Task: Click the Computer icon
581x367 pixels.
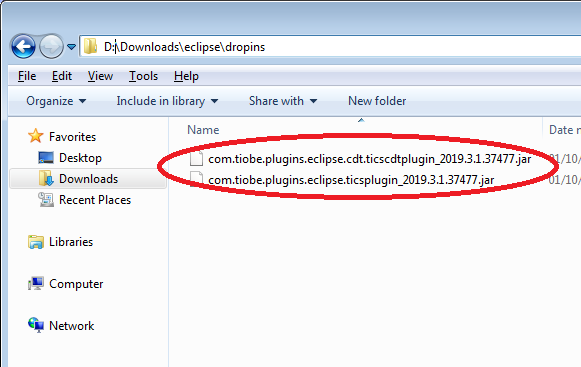Action: [x=36, y=284]
